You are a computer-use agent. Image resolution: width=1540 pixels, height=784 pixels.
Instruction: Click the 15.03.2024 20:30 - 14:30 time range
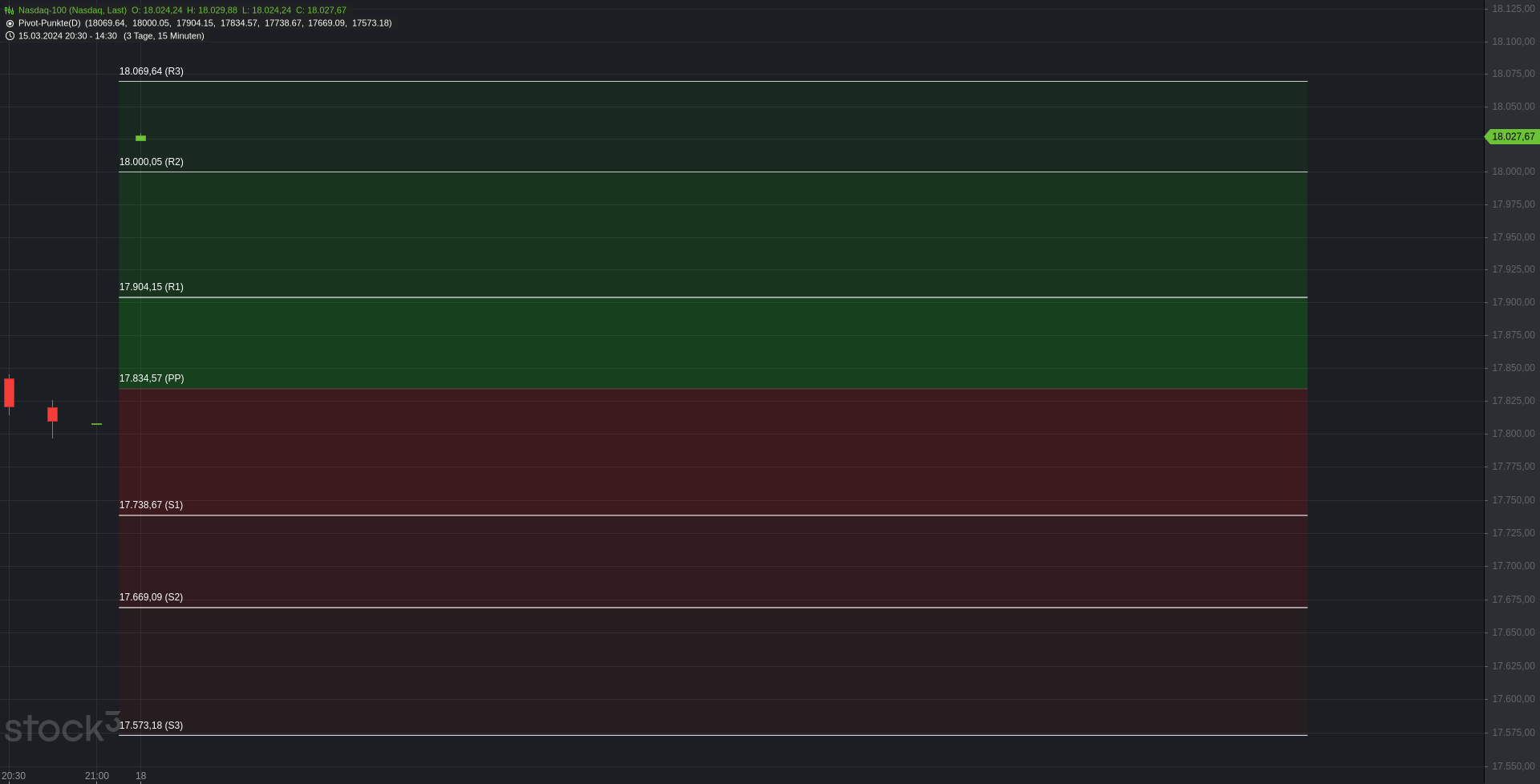click(67, 36)
